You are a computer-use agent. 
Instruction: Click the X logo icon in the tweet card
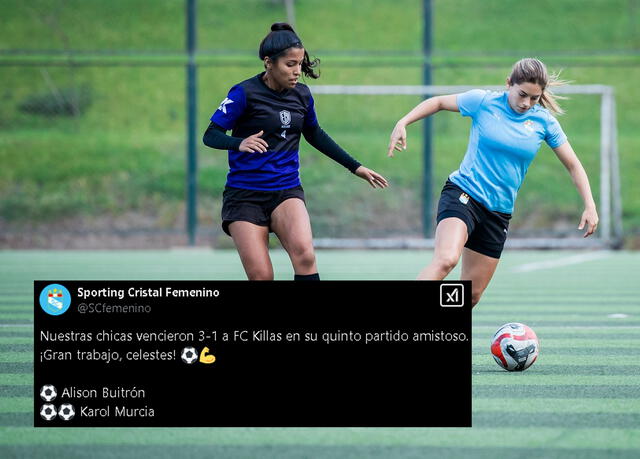(x=452, y=295)
